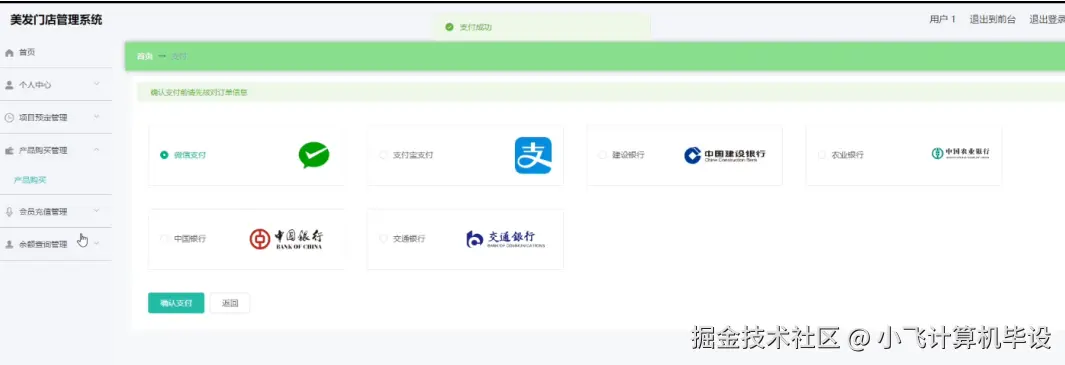Collapse the 产品购买管理 chevron

pos(96,150)
